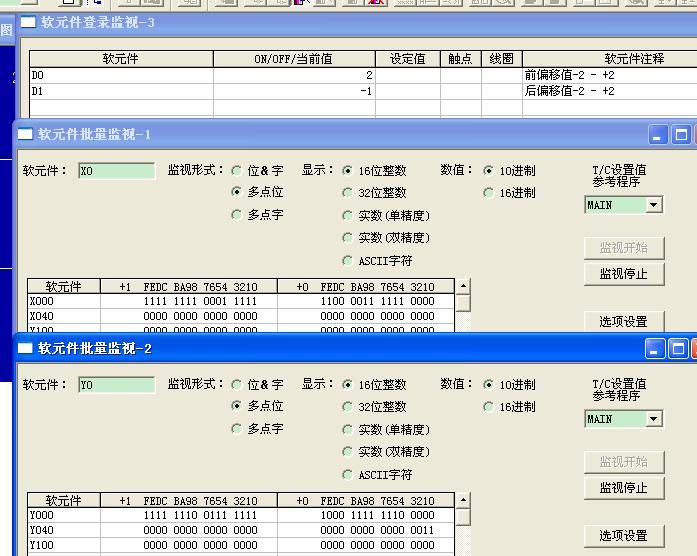Minimize the 软元件批量监视-1 window

click(658, 135)
